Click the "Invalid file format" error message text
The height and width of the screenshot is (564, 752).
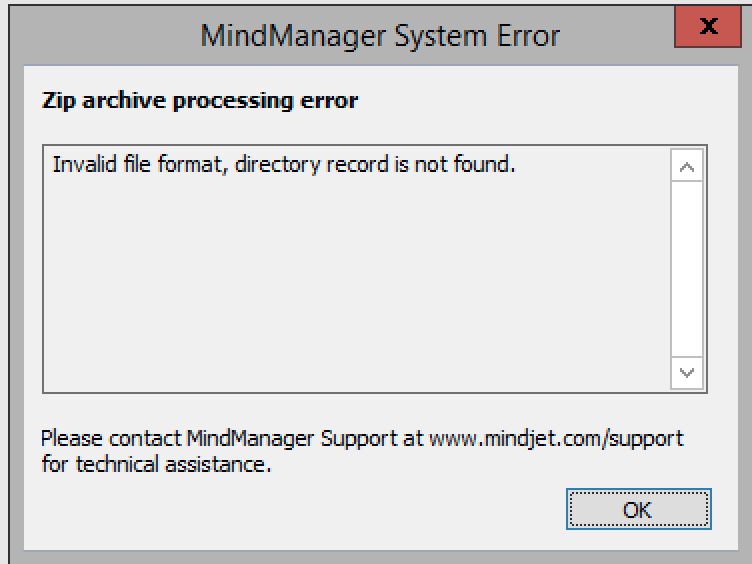[x=283, y=164]
